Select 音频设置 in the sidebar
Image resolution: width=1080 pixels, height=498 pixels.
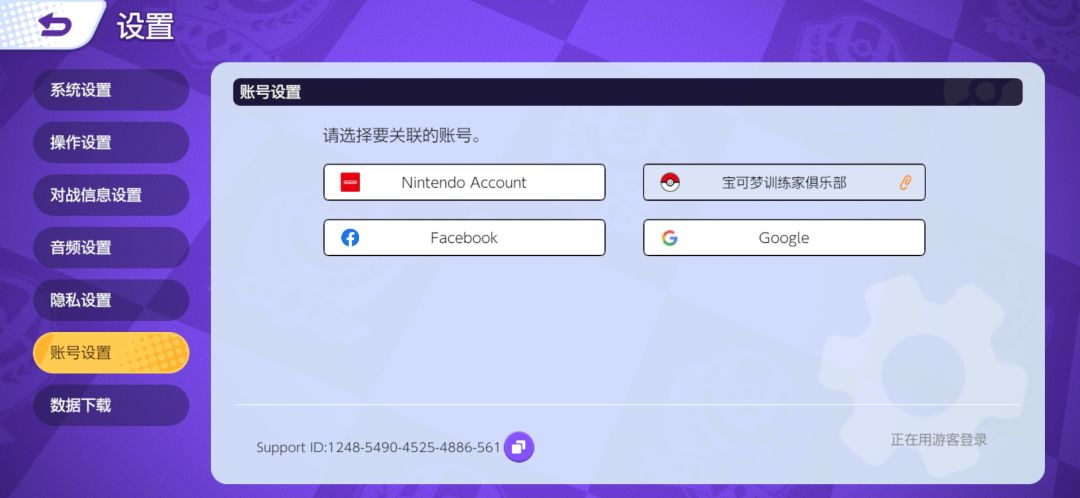point(111,247)
